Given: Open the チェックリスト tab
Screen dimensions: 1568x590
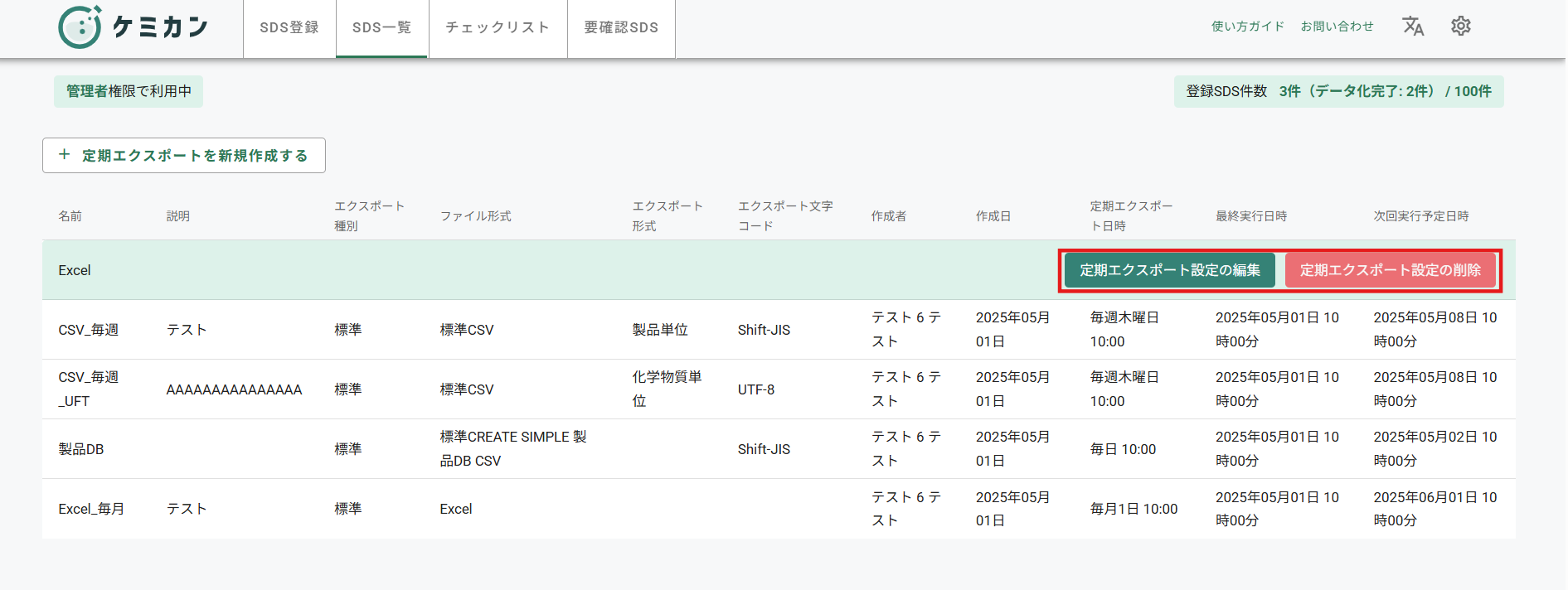Looking at the screenshot, I should click(498, 28).
